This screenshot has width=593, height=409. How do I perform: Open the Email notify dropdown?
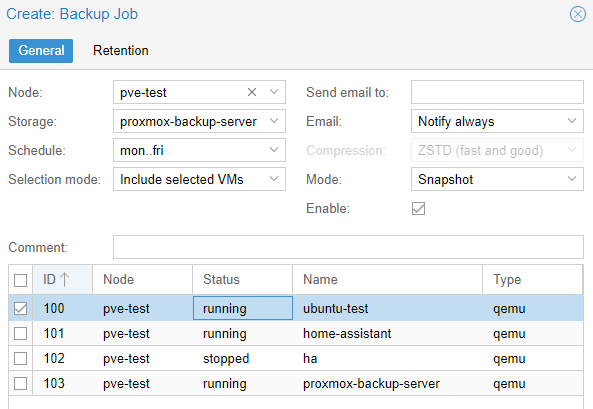point(572,121)
